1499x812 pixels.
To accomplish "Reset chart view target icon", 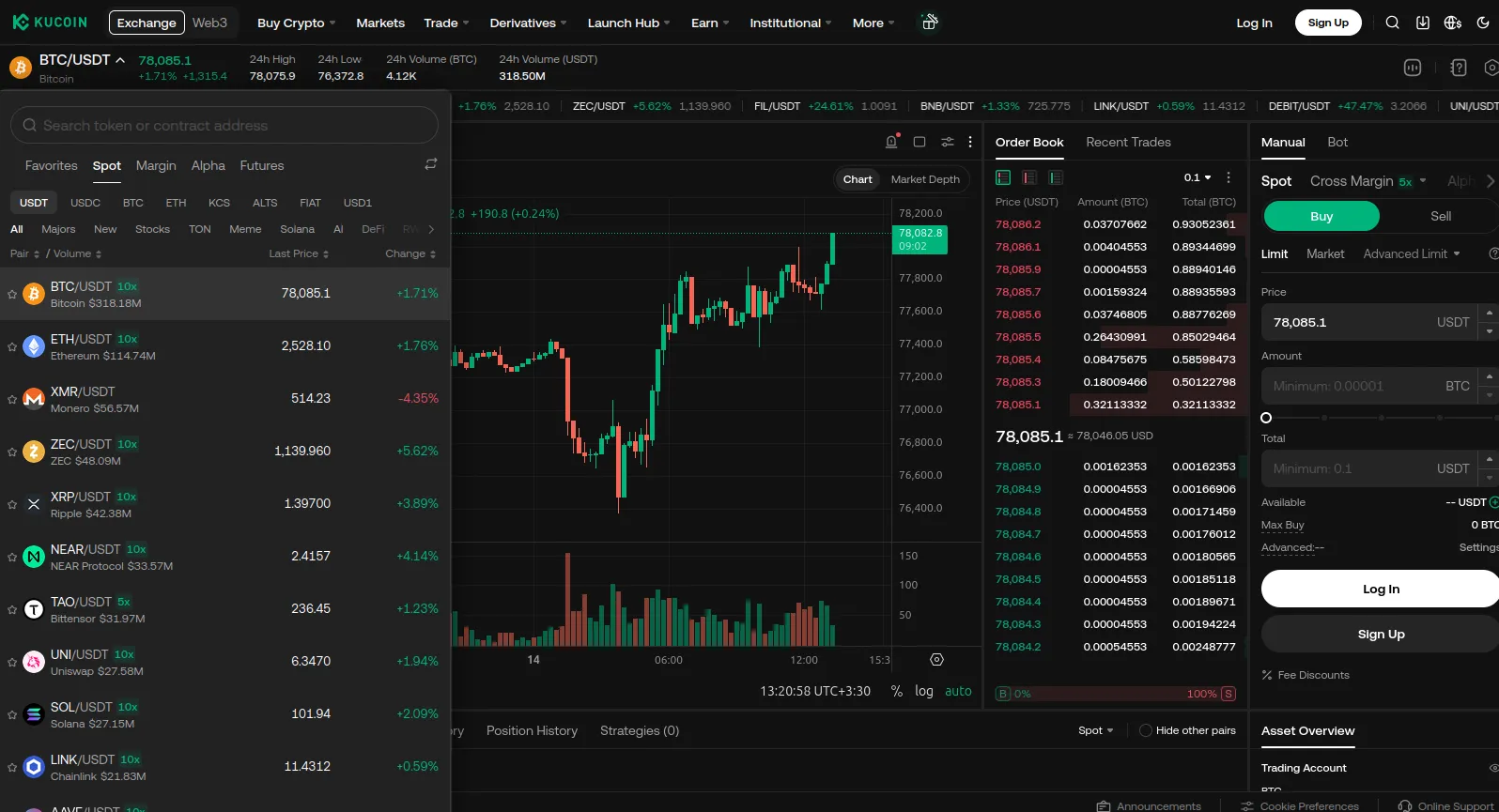I will (936, 660).
